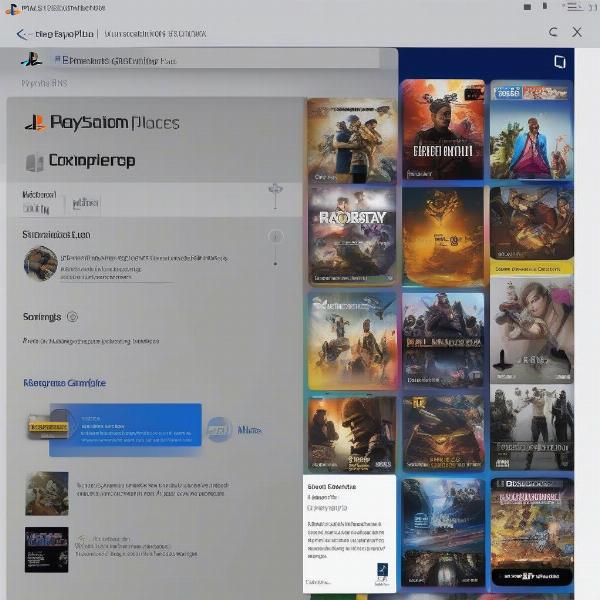
Task: Open the orange battlefield map game cover
Action: point(532,532)
